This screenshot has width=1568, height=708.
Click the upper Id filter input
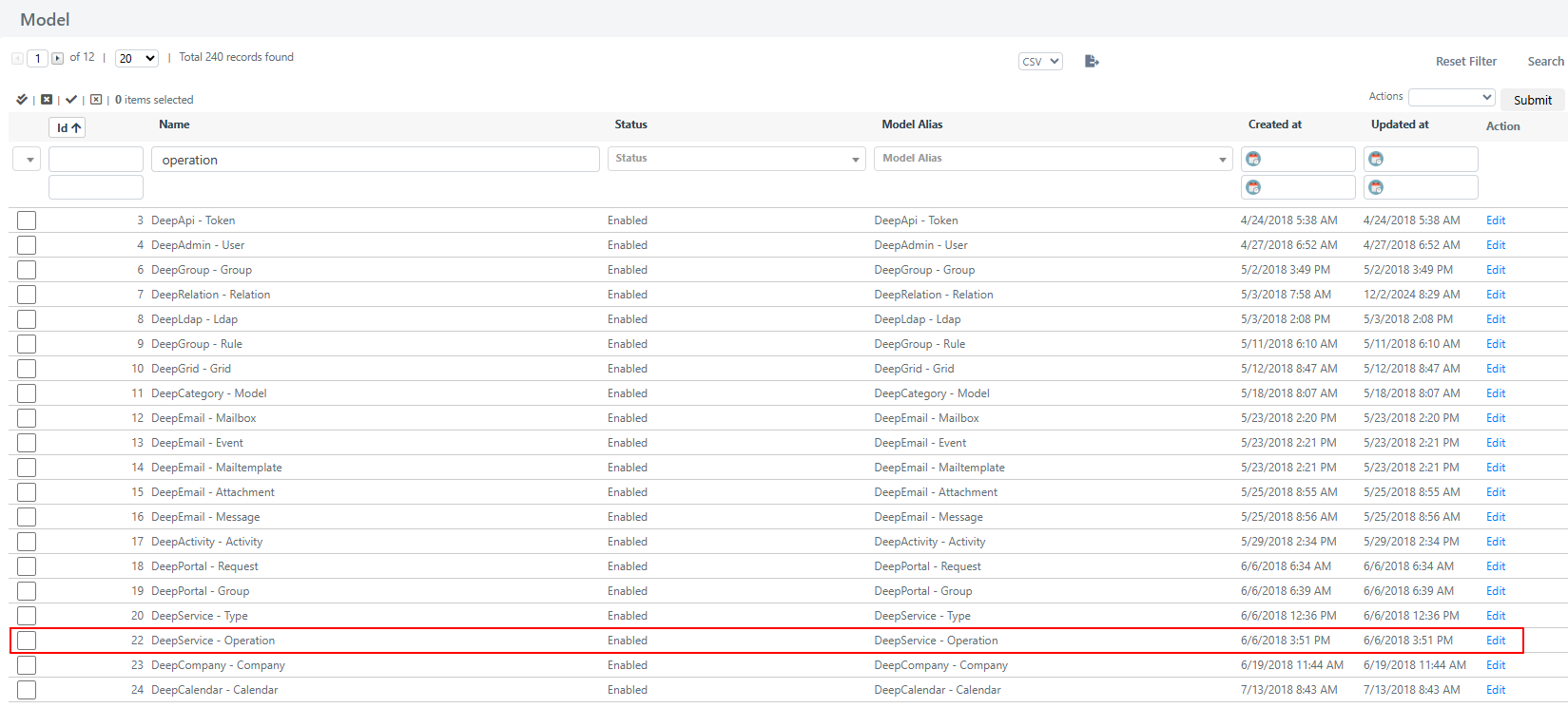[x=96, y=159]
